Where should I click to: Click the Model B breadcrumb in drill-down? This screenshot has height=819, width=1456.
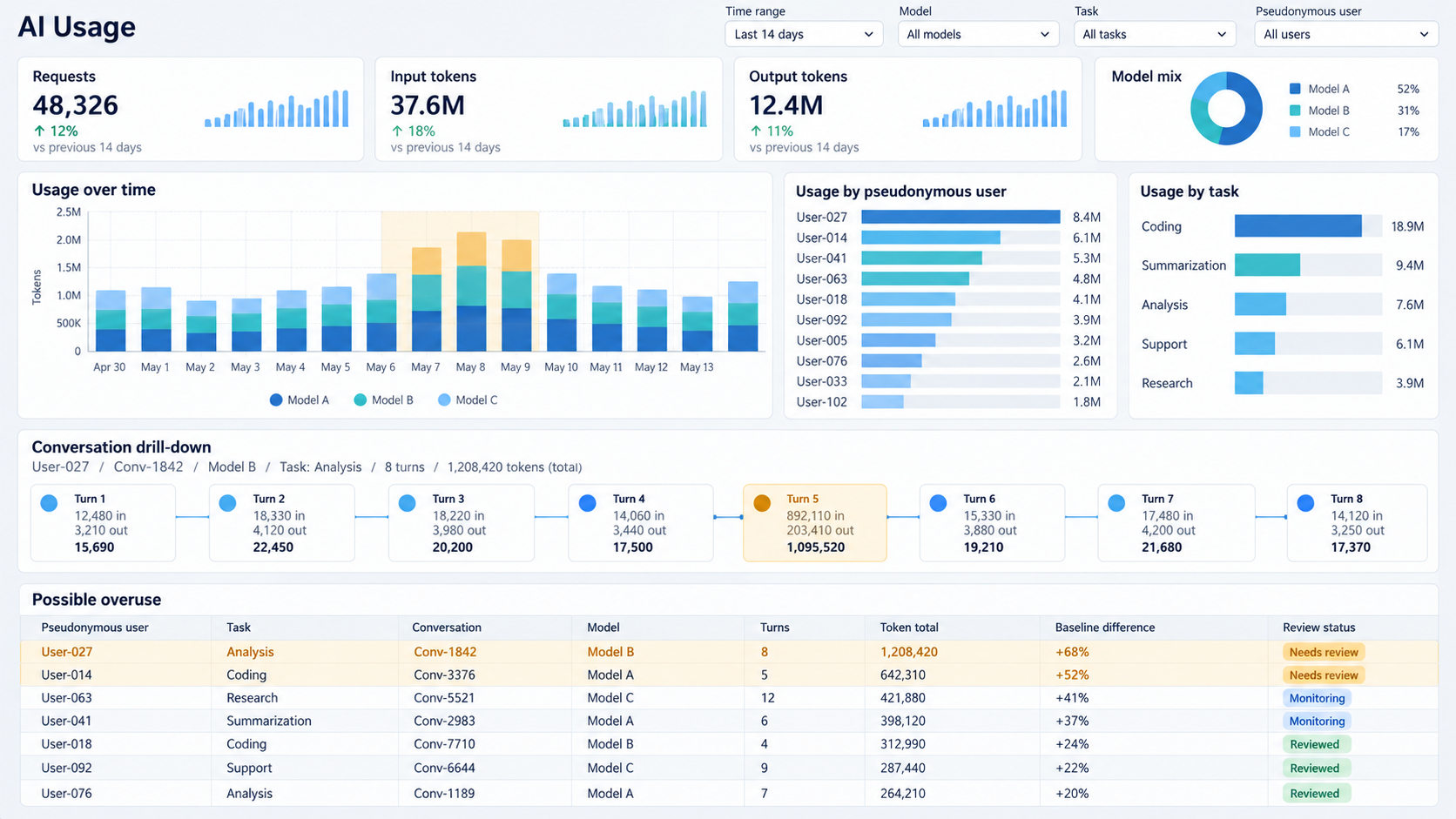[x=232, y=467]
